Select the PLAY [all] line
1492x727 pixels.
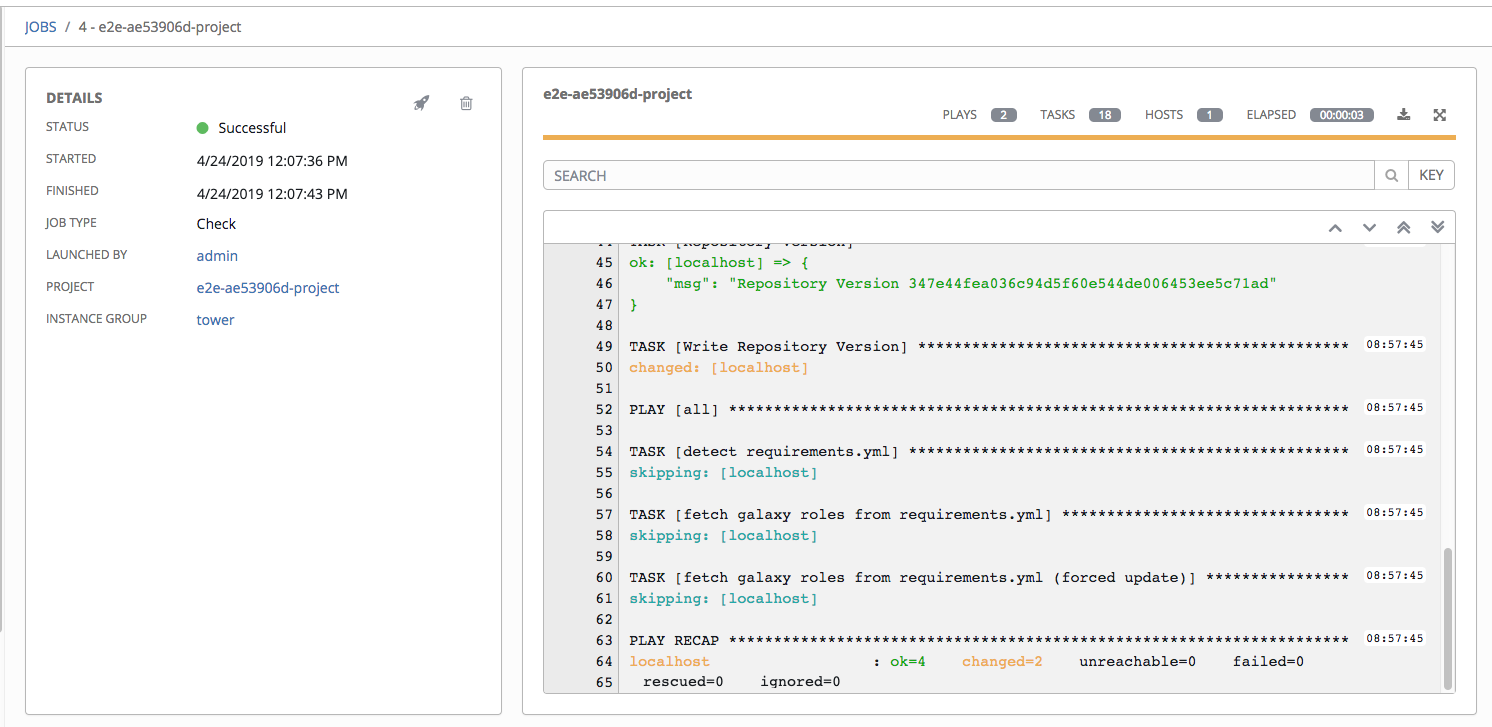tap(988, 410)
